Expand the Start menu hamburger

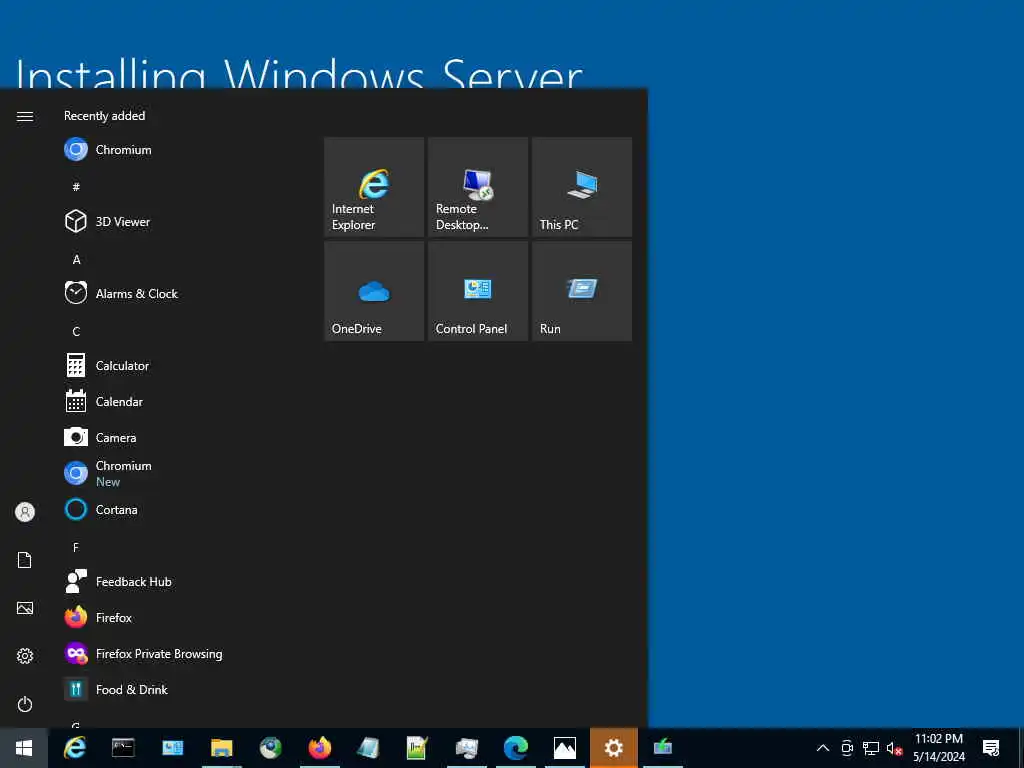[x=25, y=116]
